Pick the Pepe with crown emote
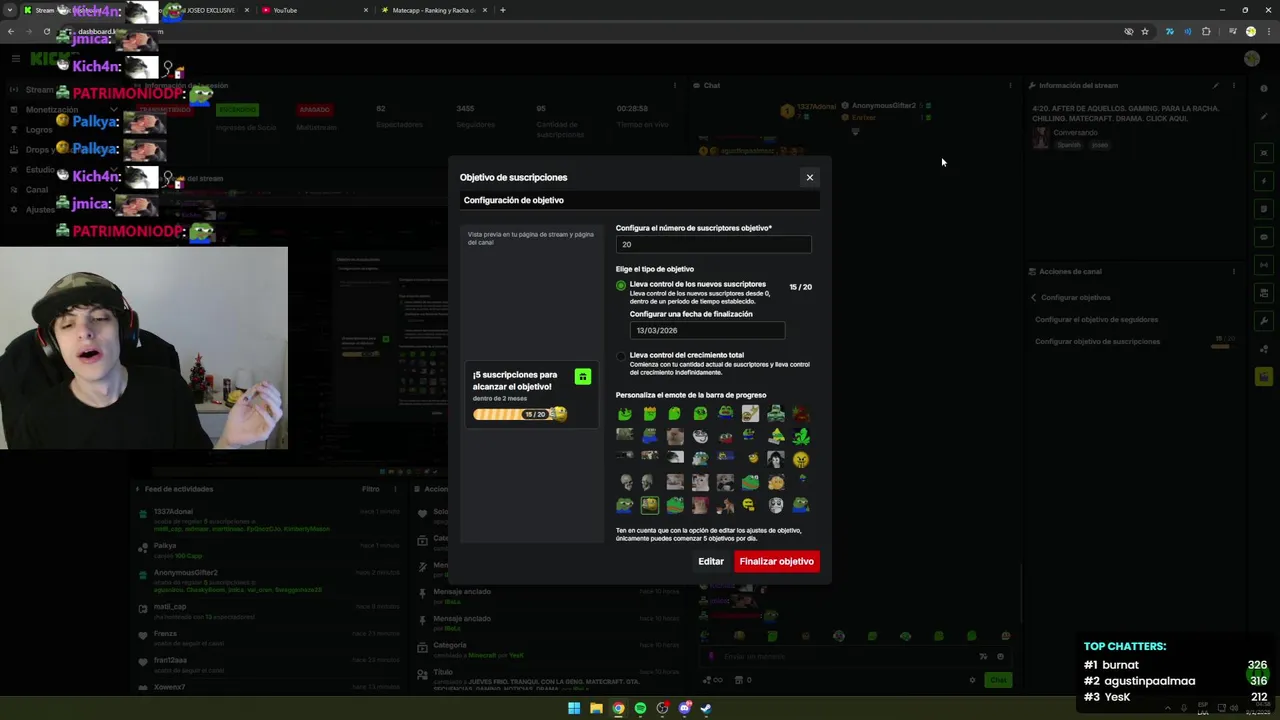Screen dimensions: 1280x720 pyautogui.click(x=650, y=413)
